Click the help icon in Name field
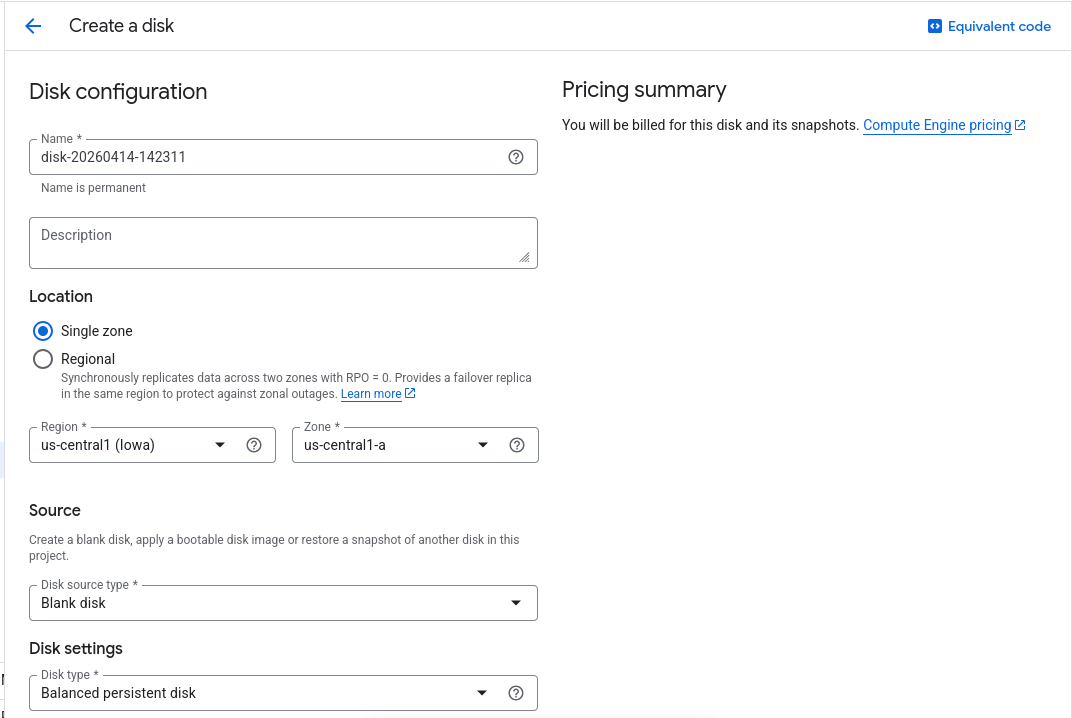This screenshot has height=718, width=1072. pos(516,157)
